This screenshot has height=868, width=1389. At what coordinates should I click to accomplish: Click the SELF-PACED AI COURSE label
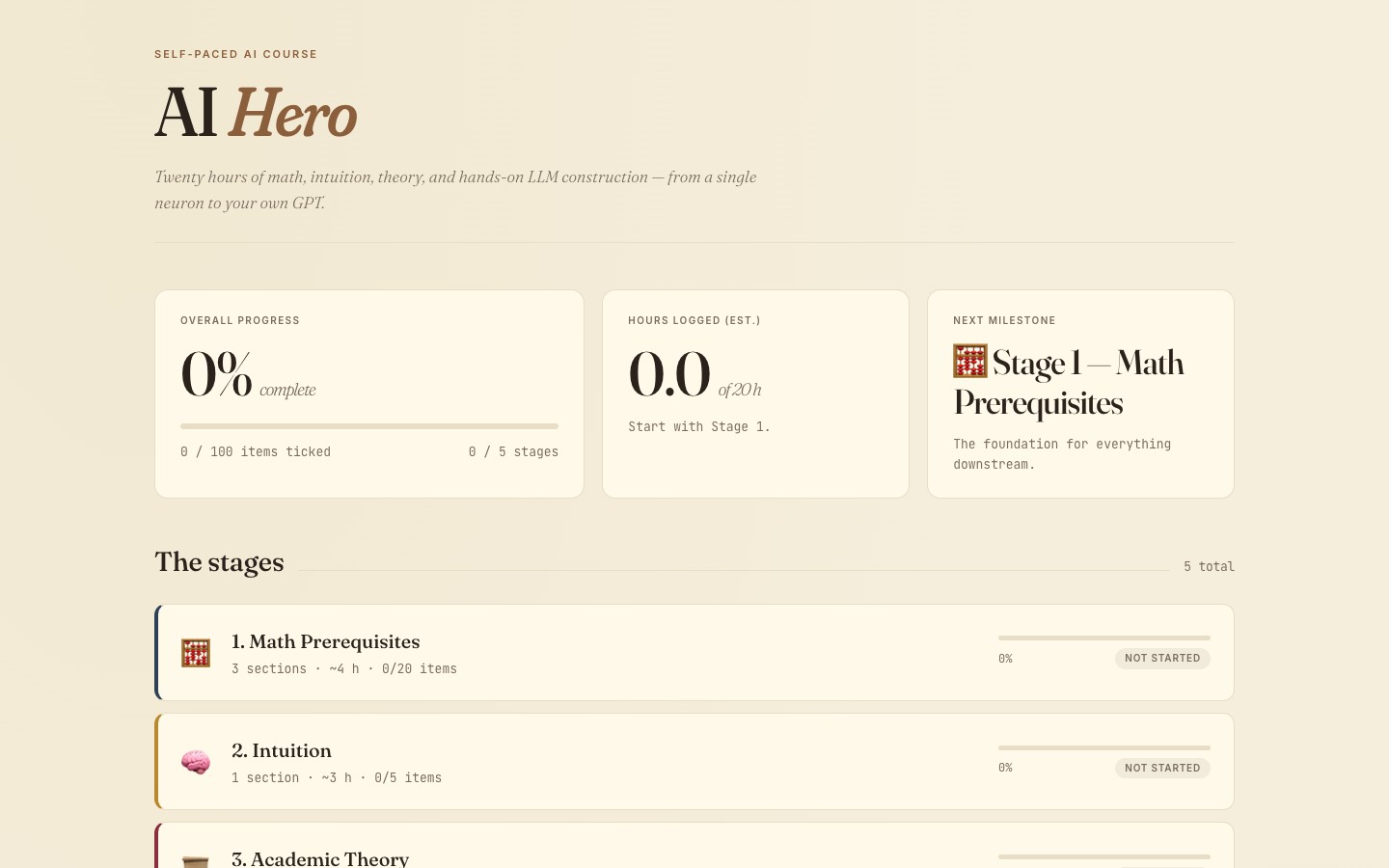(x=236, y=55)
